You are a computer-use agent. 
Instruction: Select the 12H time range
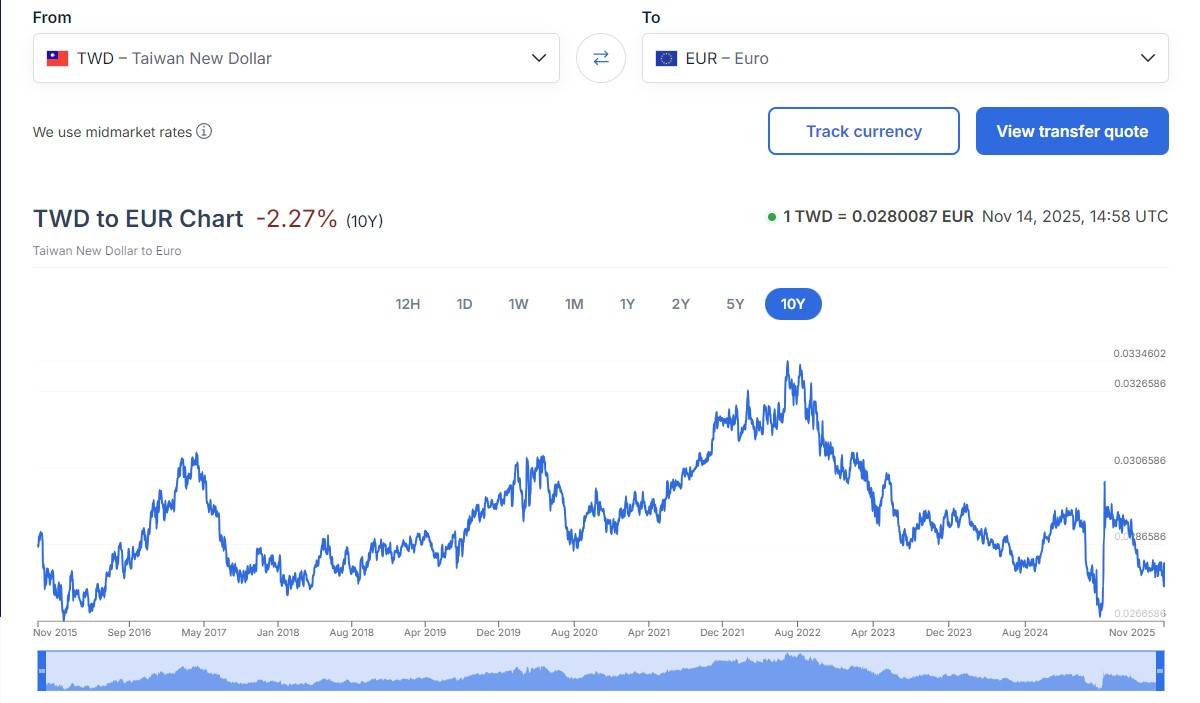[x=408, y=304]
